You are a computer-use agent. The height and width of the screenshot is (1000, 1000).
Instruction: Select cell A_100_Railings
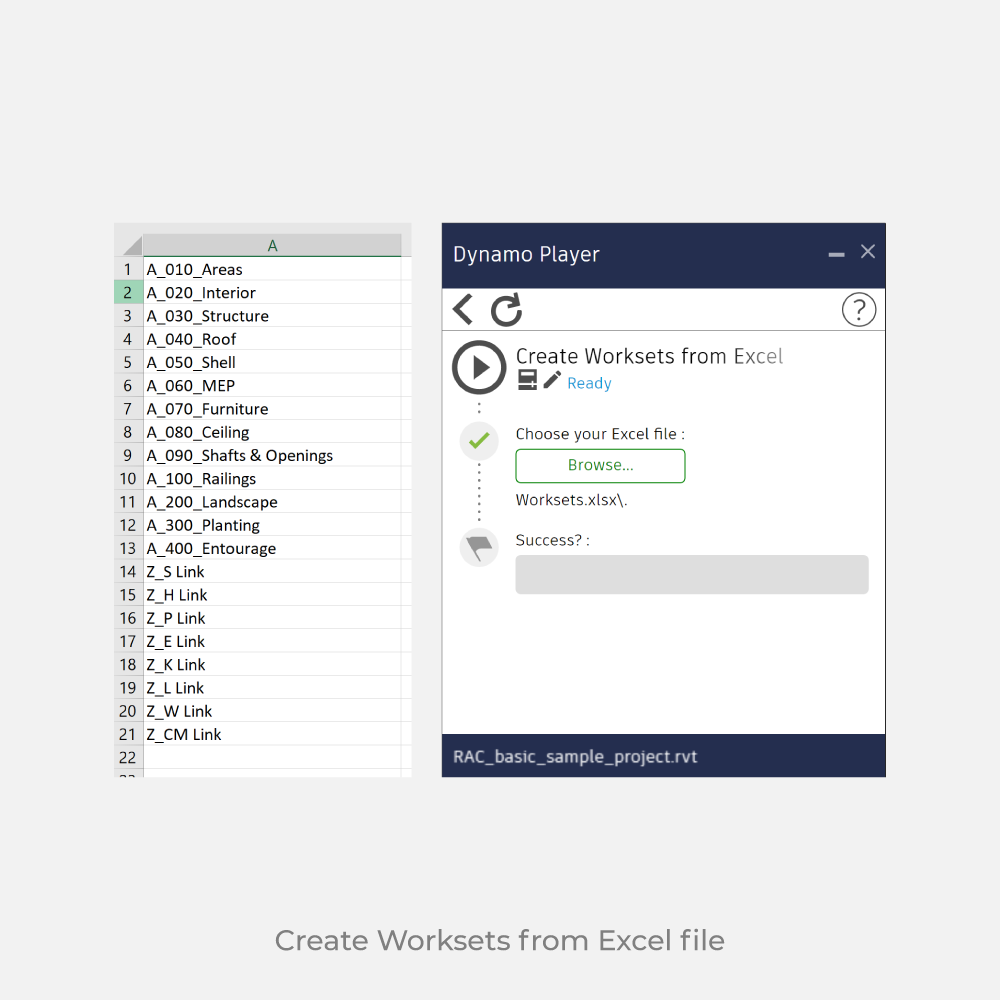click(272, 479)
